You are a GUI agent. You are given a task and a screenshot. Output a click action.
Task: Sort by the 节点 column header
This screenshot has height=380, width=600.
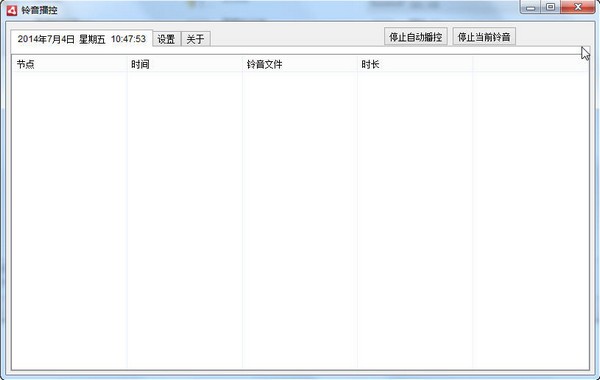point(70,64)
